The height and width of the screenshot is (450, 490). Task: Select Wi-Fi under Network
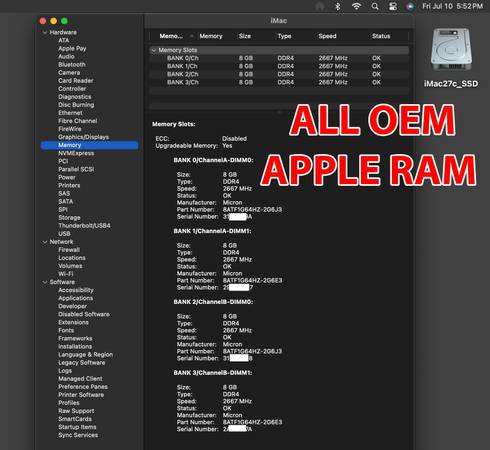click(x=66, y=274)
